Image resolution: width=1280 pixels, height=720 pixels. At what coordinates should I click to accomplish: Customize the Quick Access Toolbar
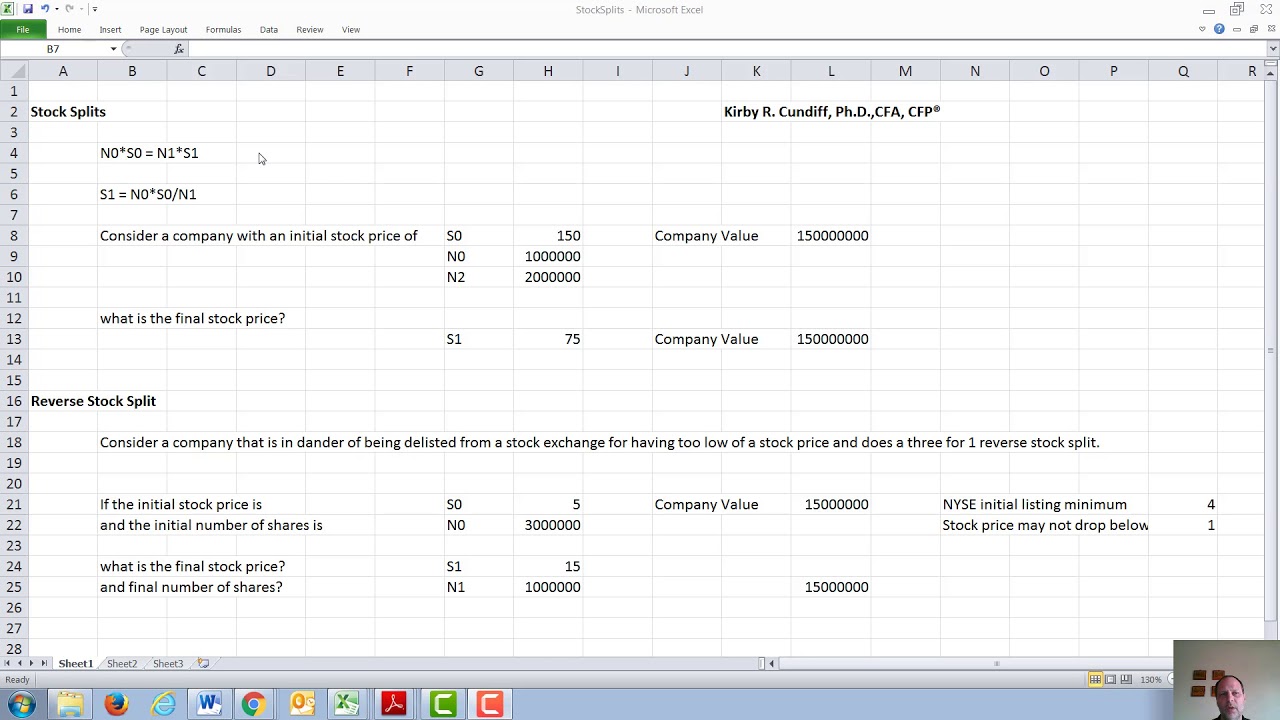point(94,9)
